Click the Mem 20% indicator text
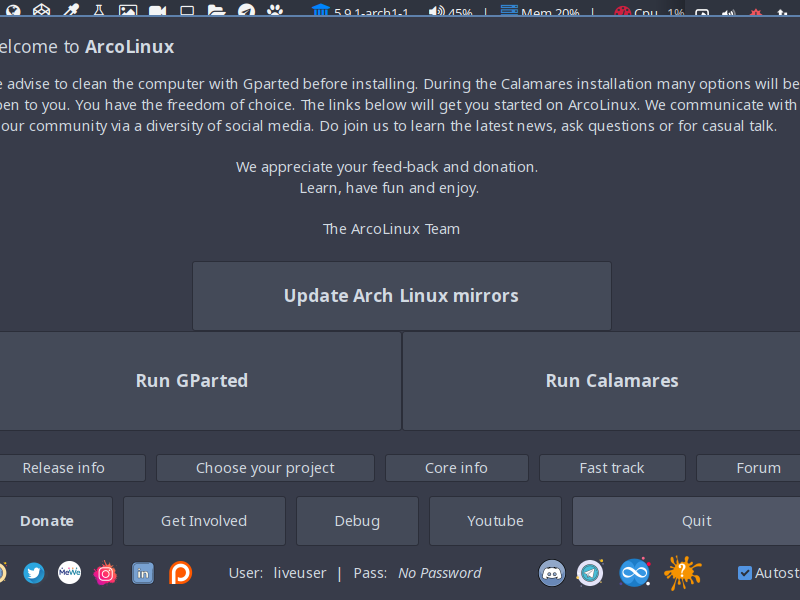This screenshot has height=600, width=800. pyautogui.click(x=550, y=12)
